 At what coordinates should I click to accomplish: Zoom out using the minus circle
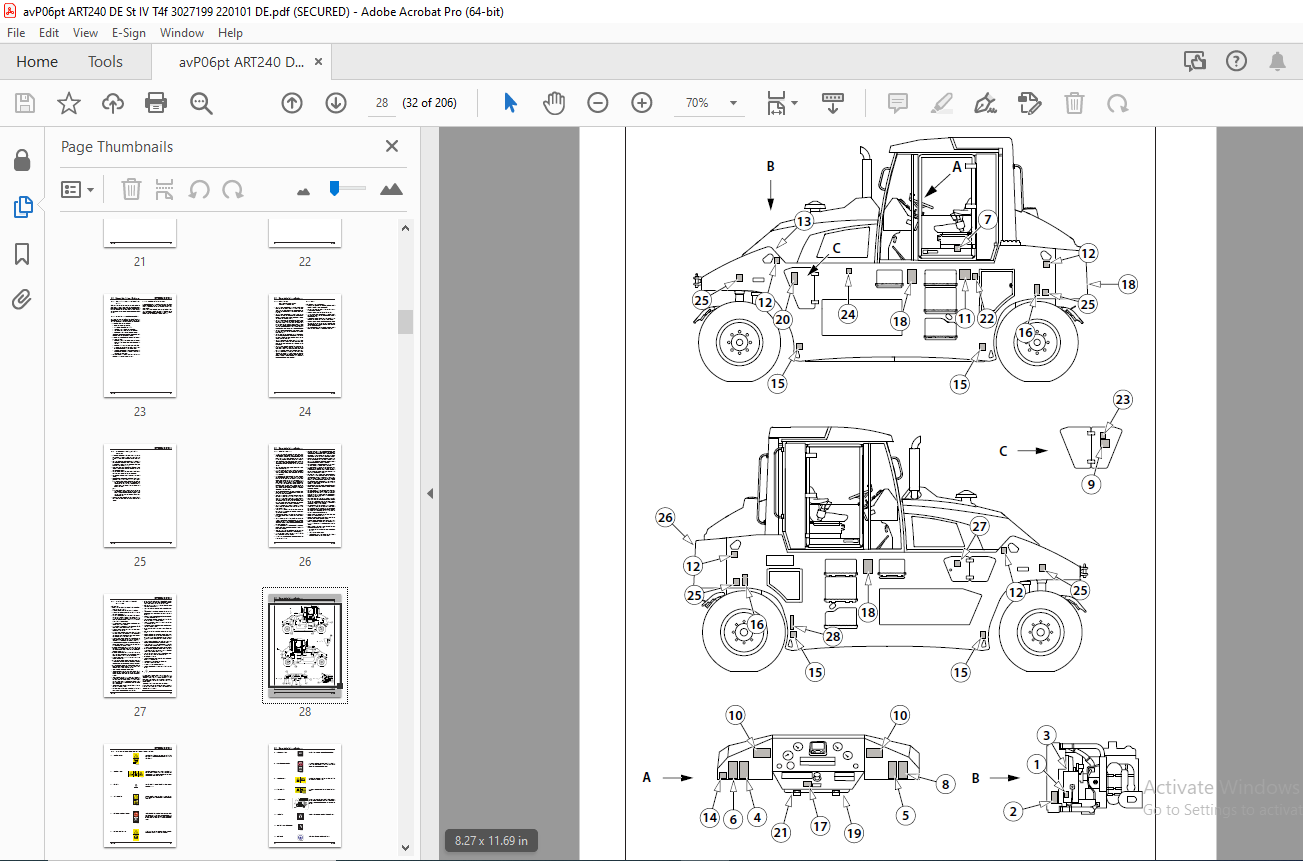pyautogui.click(x=598, y=103)
